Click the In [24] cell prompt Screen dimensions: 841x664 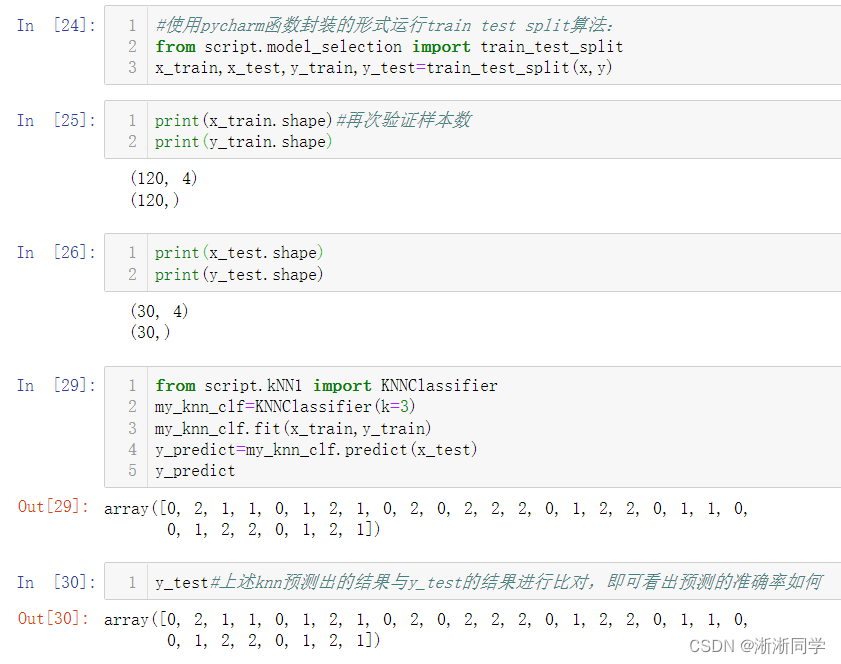pyautogui.click(x=56, y=25)
